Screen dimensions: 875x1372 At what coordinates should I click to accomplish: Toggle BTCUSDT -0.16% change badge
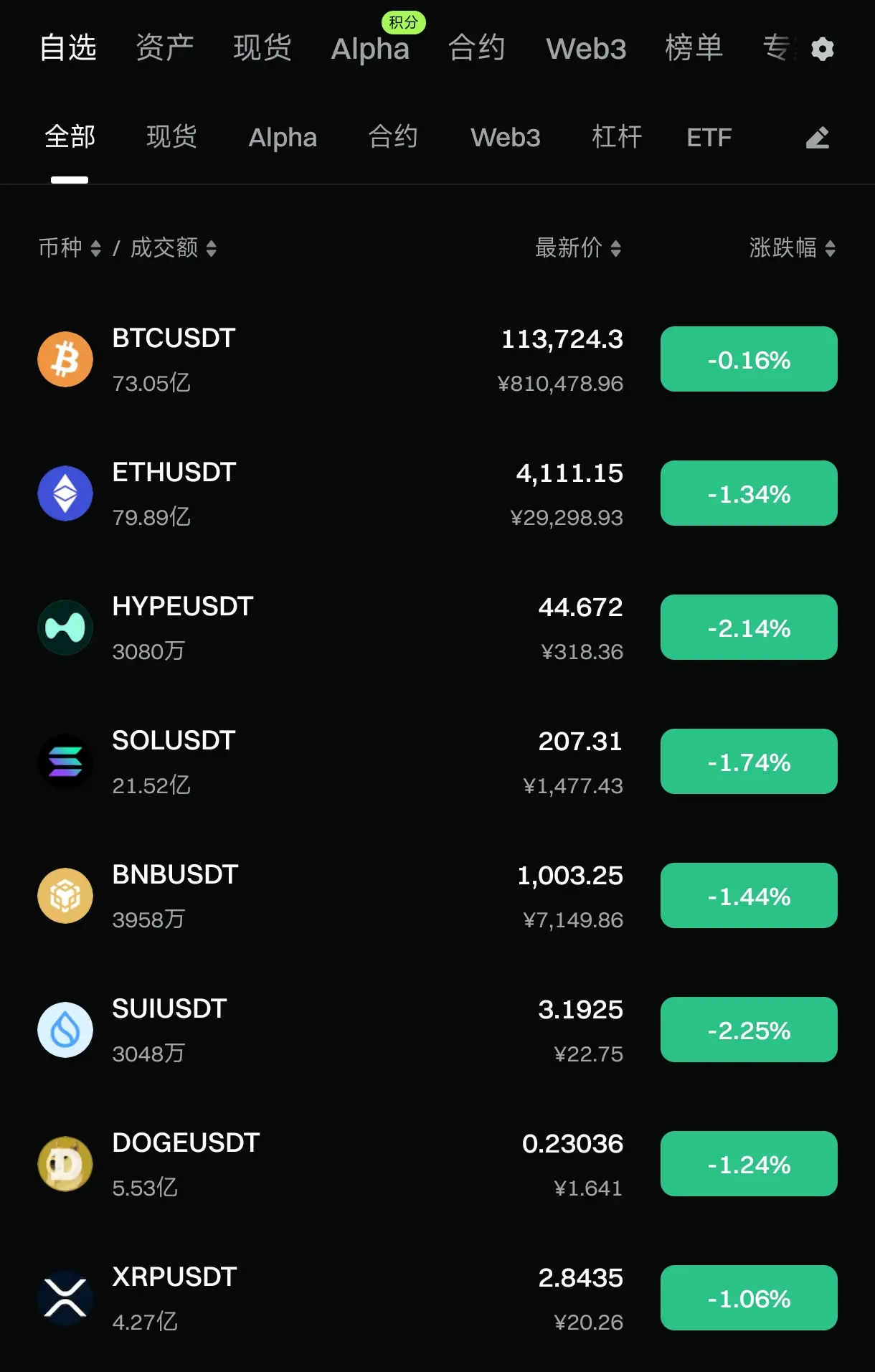[x=749, y=359]
